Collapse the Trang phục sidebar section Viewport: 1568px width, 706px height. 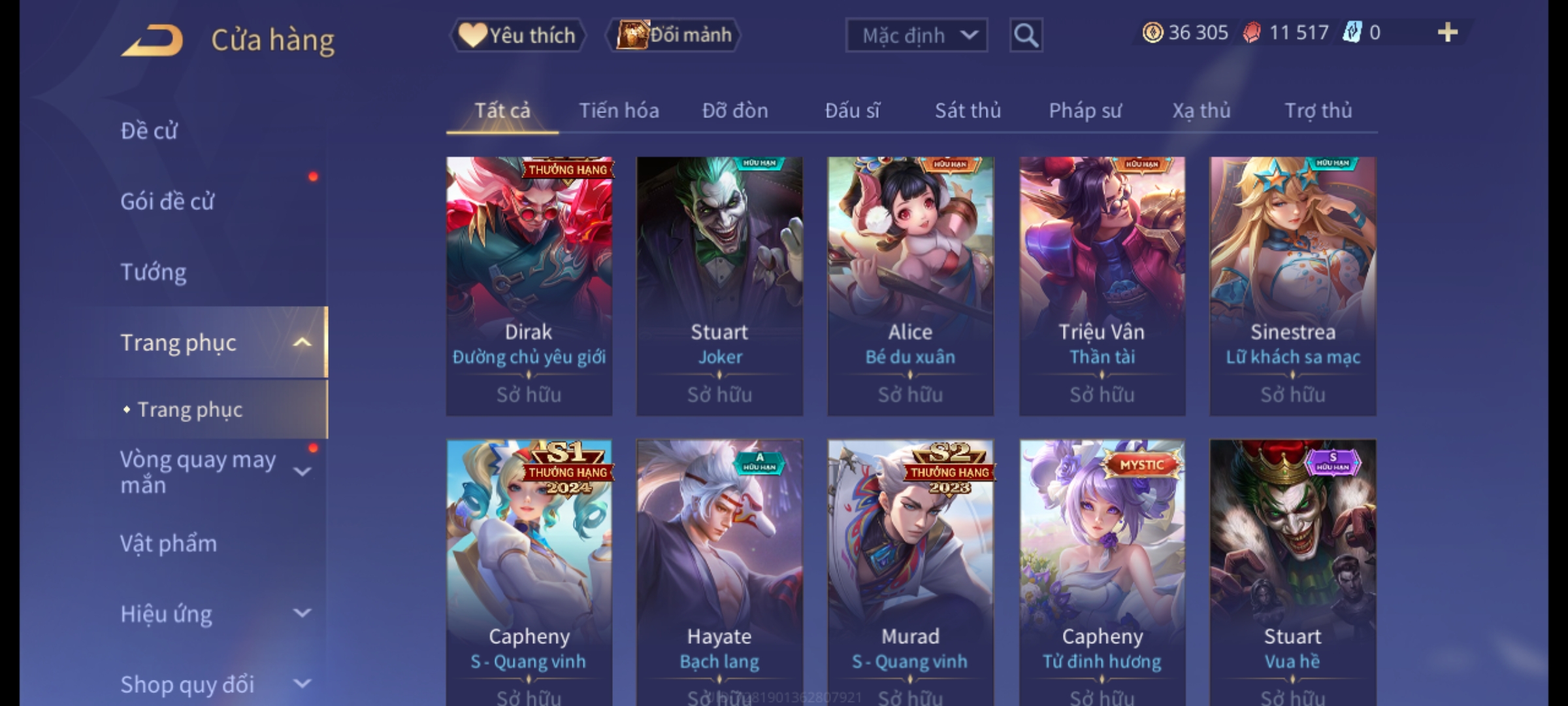(x=302, y=343)
